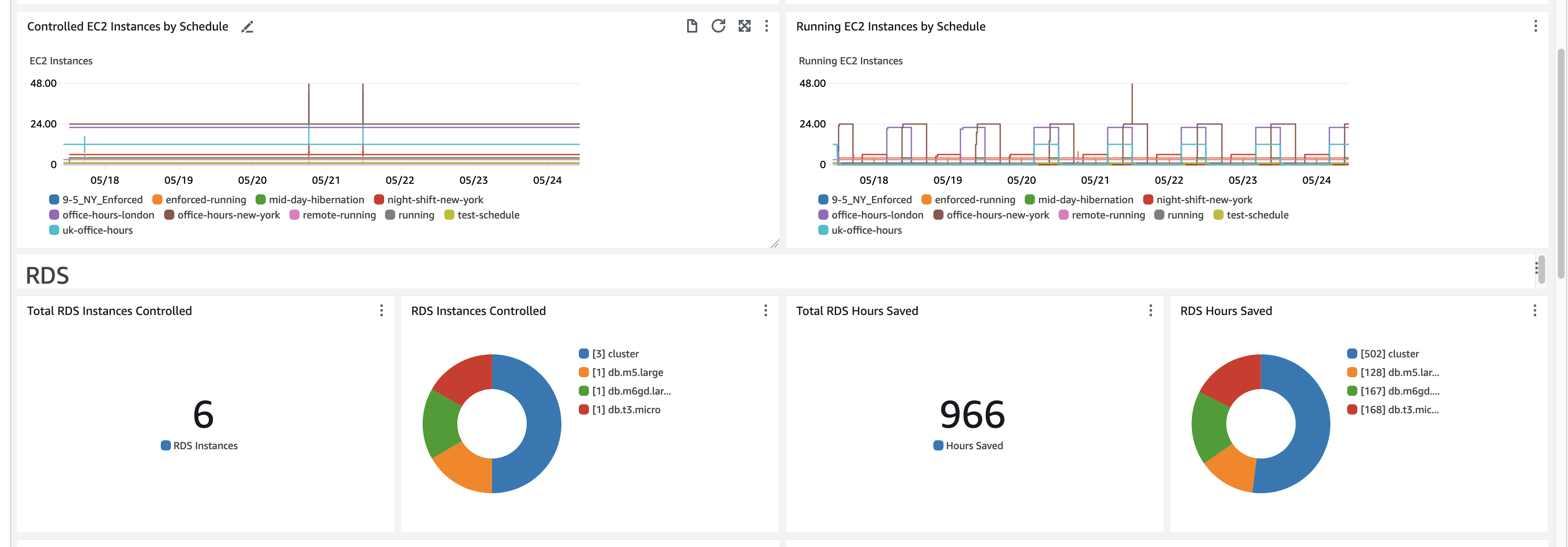Screen dimensions: 1568x547
Task: Open the Total RDS Hours Saved widget menu
Action: 1150,311
